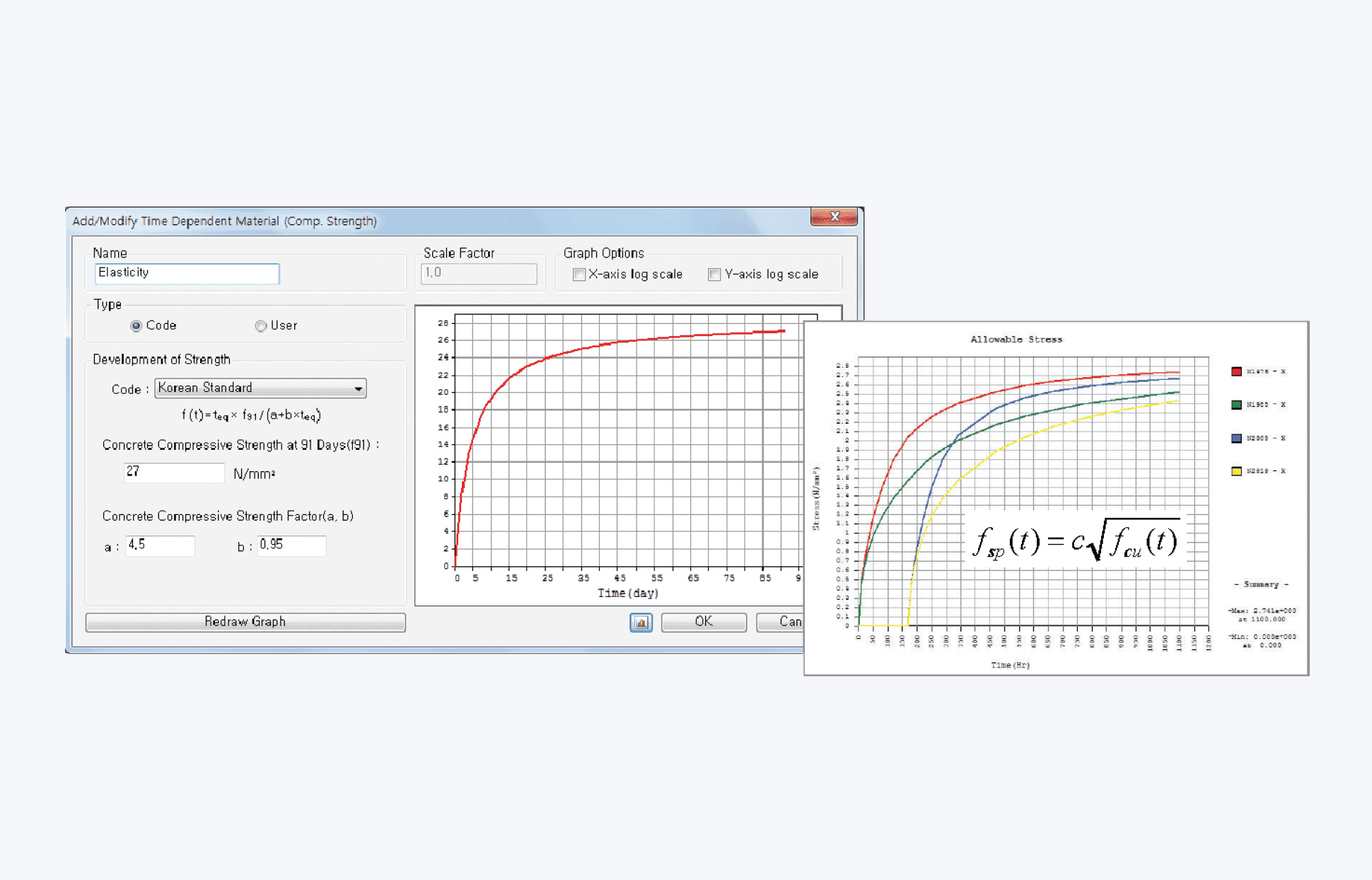This screenshot has height=880, width=1372.
Task: Click the yellow legend swatch in the chart
Action: pyautogui.click(x=1236, y=471)
